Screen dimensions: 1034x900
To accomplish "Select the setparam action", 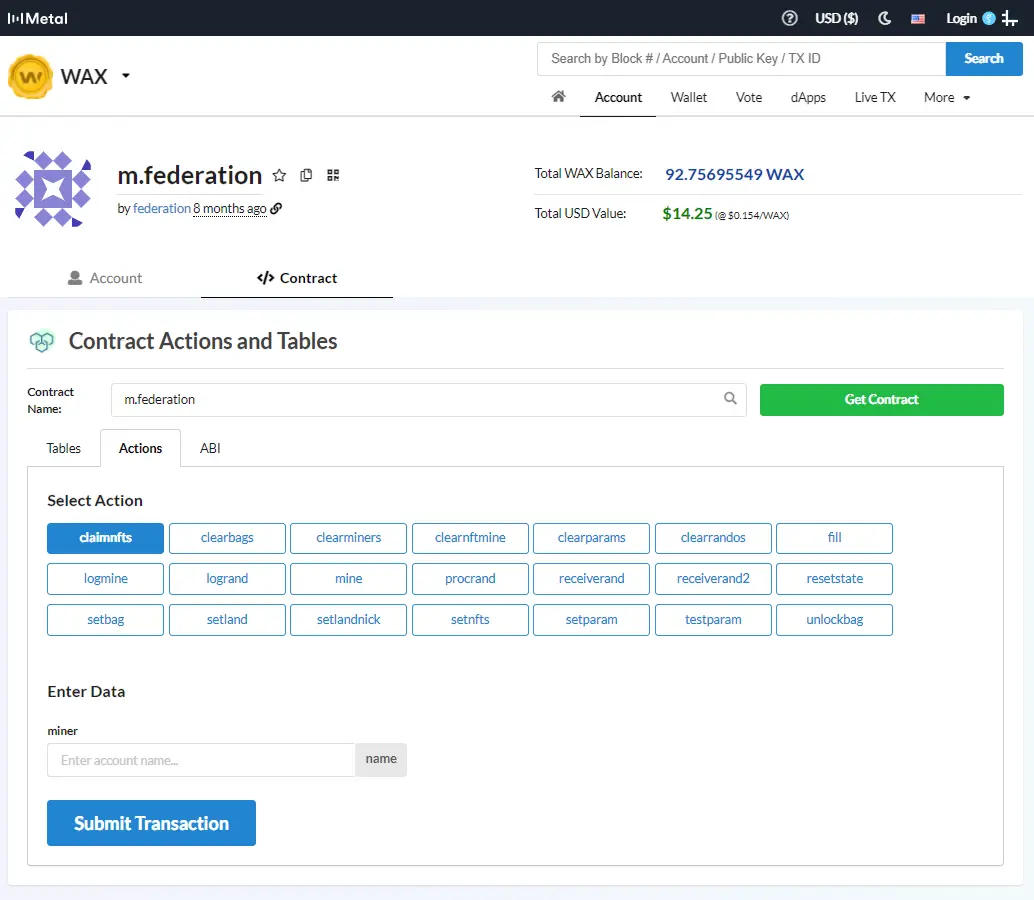I will 592,620.
